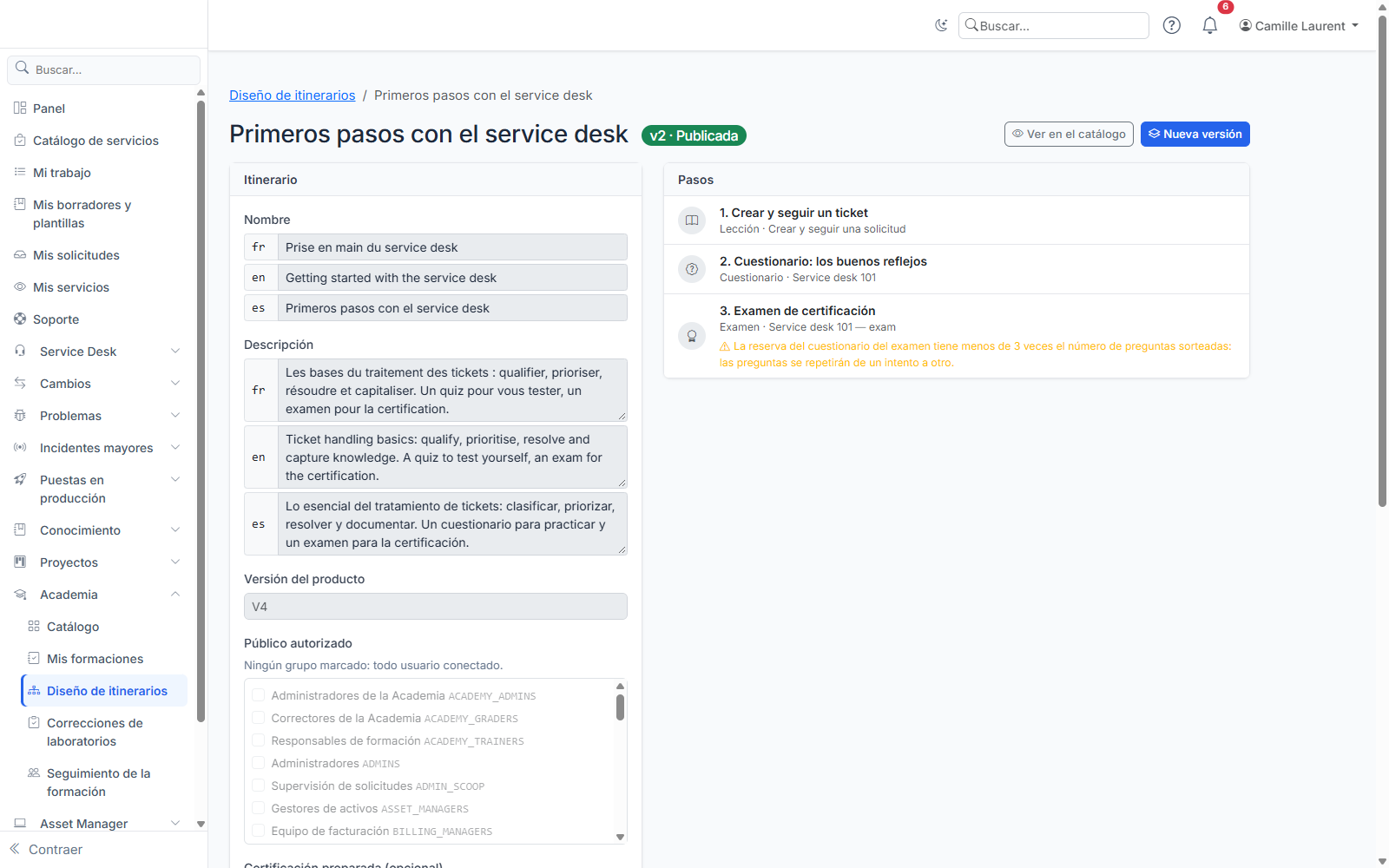Check Responsables de formación checkbox

258,740
